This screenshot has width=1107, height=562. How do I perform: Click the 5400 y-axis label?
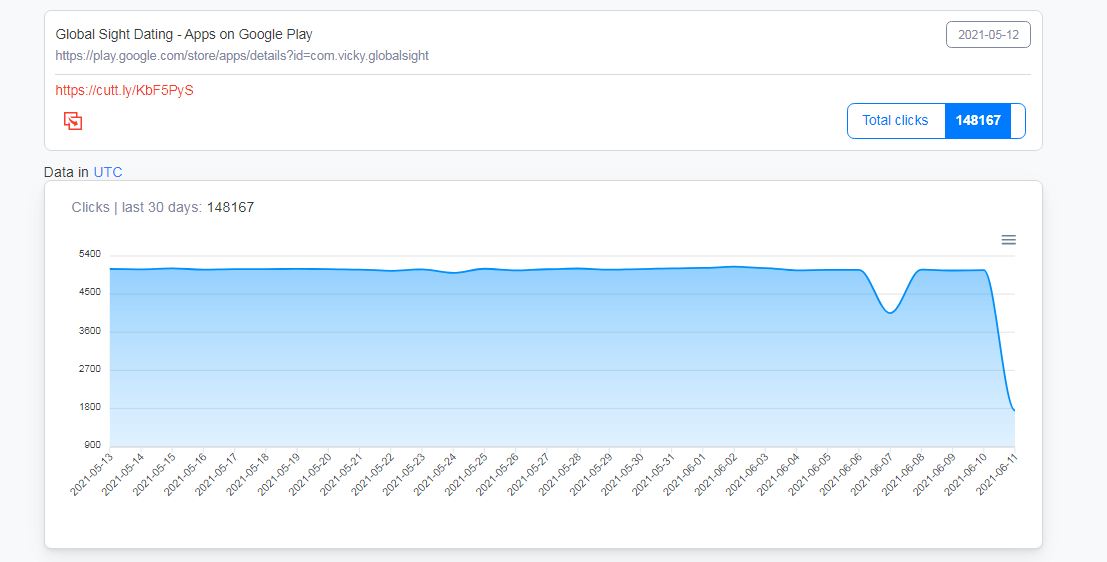(x=90, y=254)
